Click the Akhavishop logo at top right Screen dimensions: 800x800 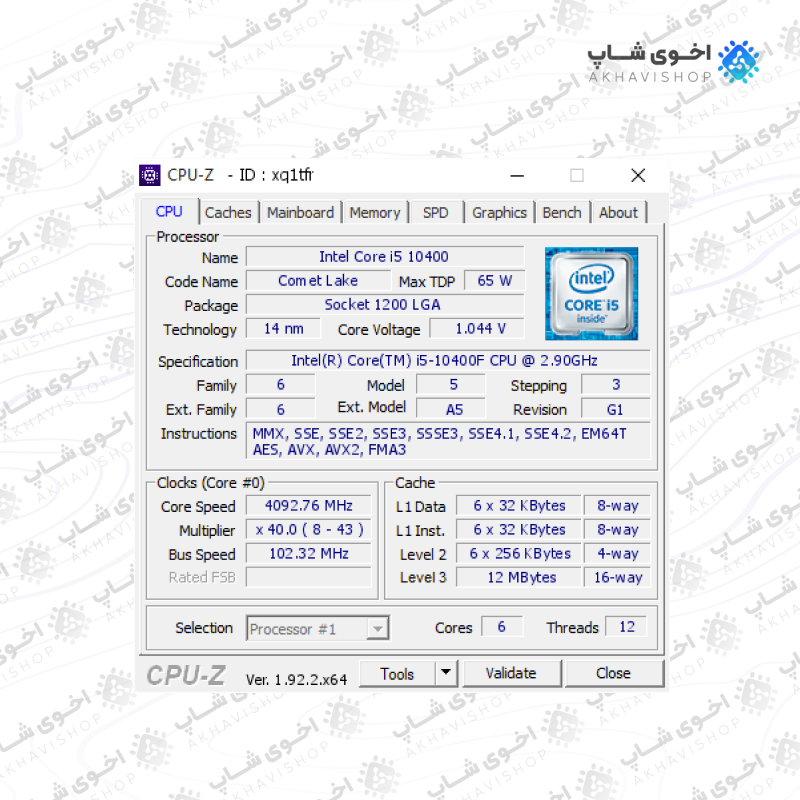coord(673,62)
